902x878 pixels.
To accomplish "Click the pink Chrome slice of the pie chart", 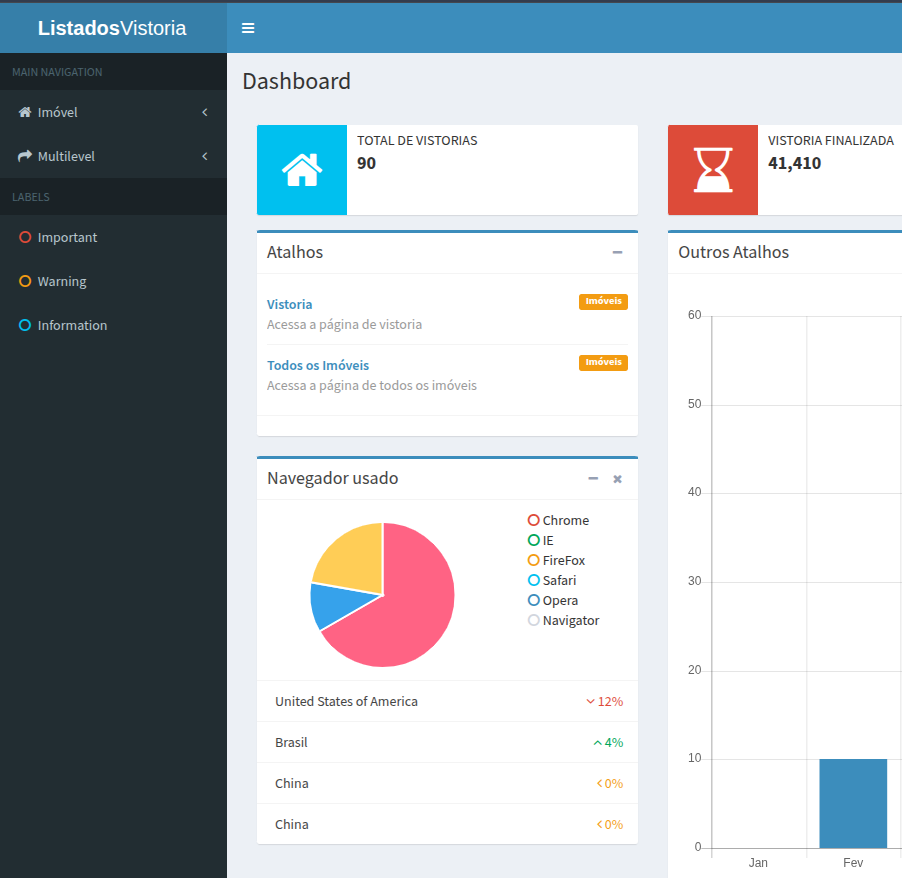I will pyautogui.click(x=415, y=595).
